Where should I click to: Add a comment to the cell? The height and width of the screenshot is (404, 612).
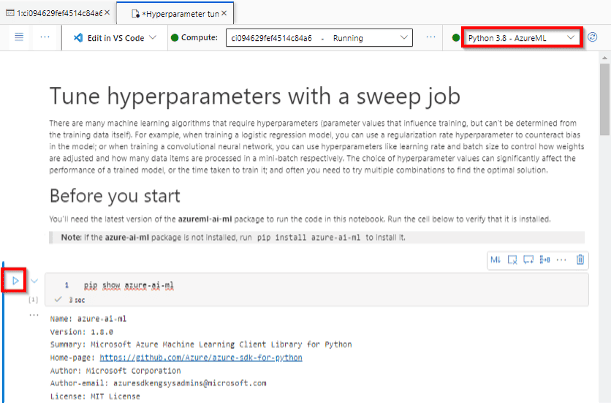(528, 260)
